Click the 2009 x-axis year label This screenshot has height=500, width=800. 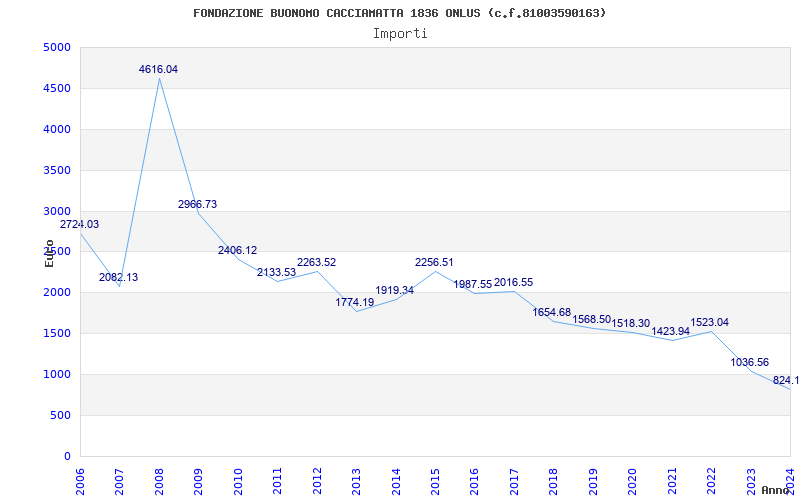tap(198, 481)
